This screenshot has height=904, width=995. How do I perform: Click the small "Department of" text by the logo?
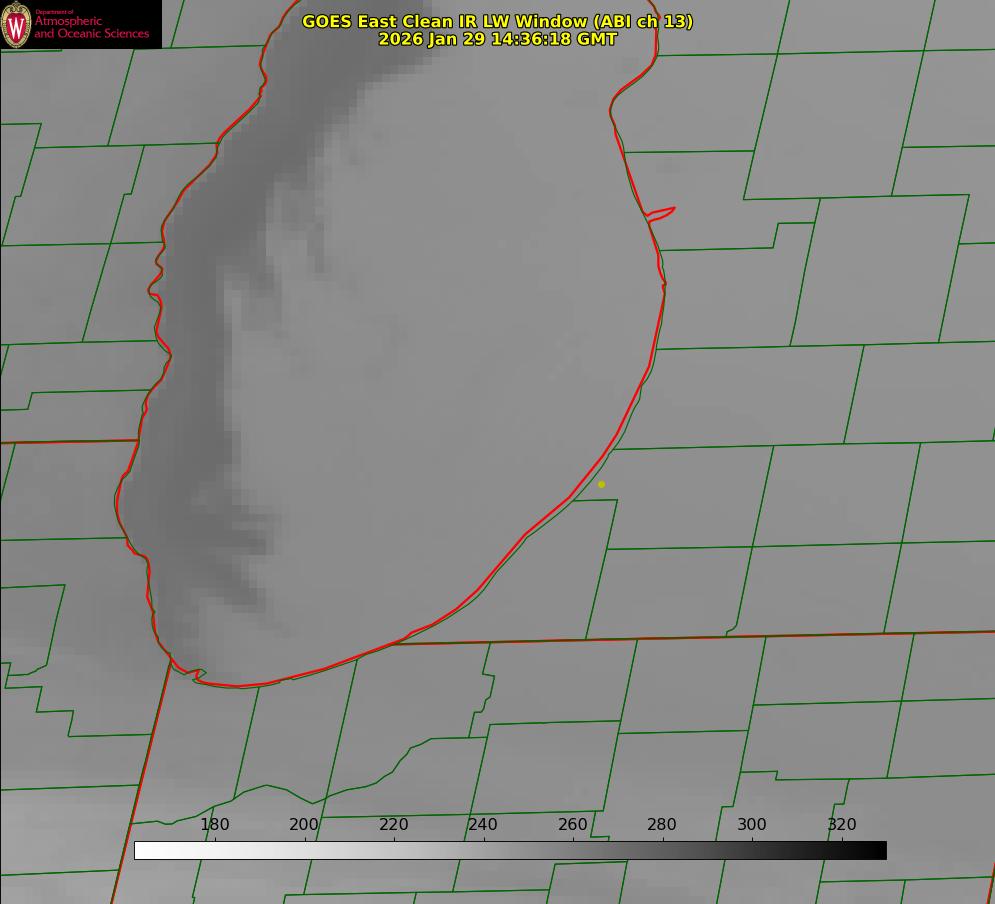click(x=54, y=12)
